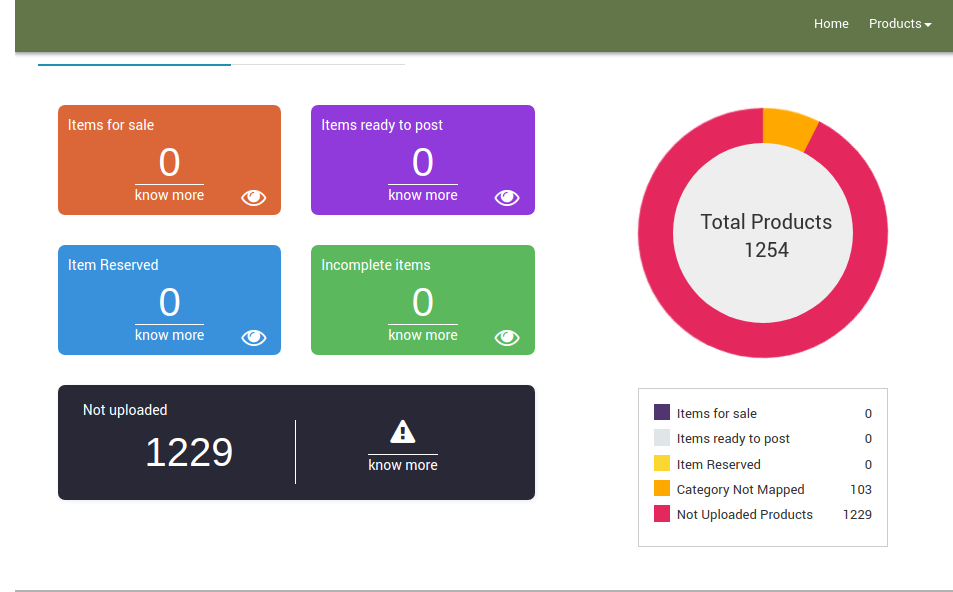The image size is (953, 592).
Task: Click the orange segment of the donut chart
Action: coord(788,129)
